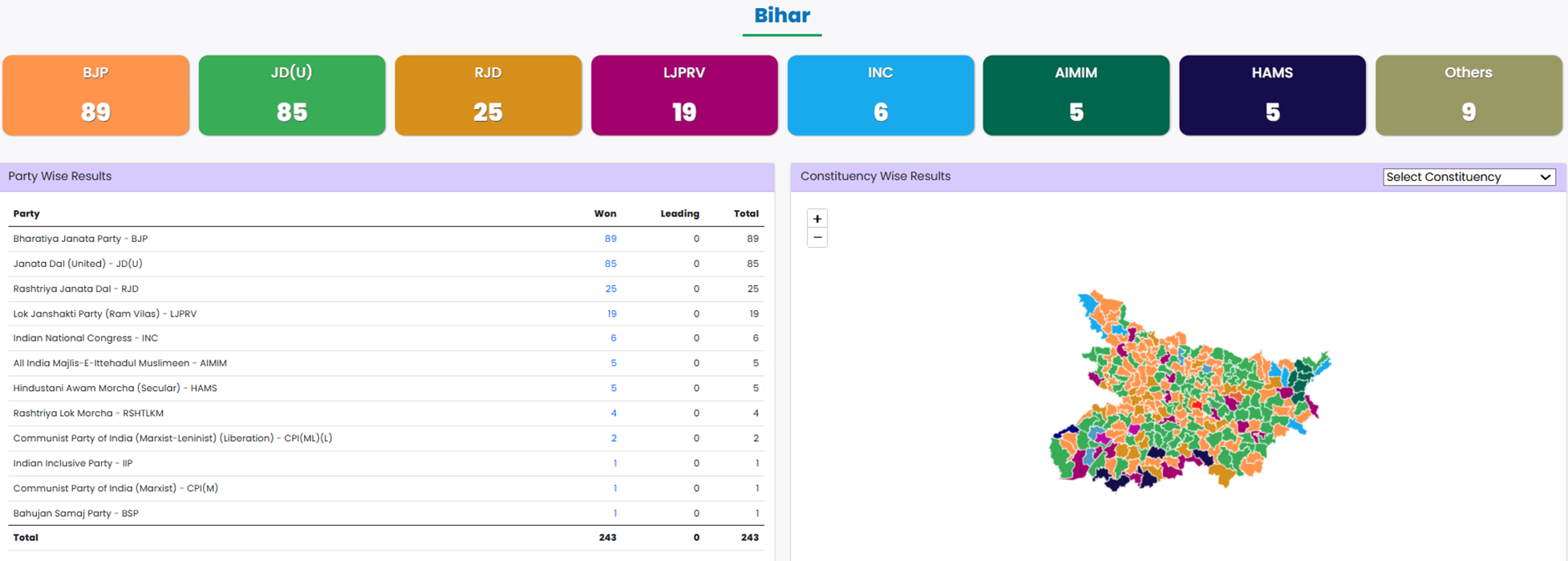Click the INC 6 seats card
Viewport: 1568px width, 561px height.
click(x=880, y=95)
